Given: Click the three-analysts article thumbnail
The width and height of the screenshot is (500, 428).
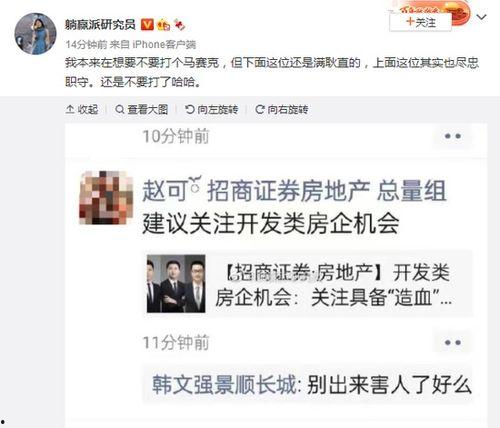Looking at the screenshot, I should point(176,284).
